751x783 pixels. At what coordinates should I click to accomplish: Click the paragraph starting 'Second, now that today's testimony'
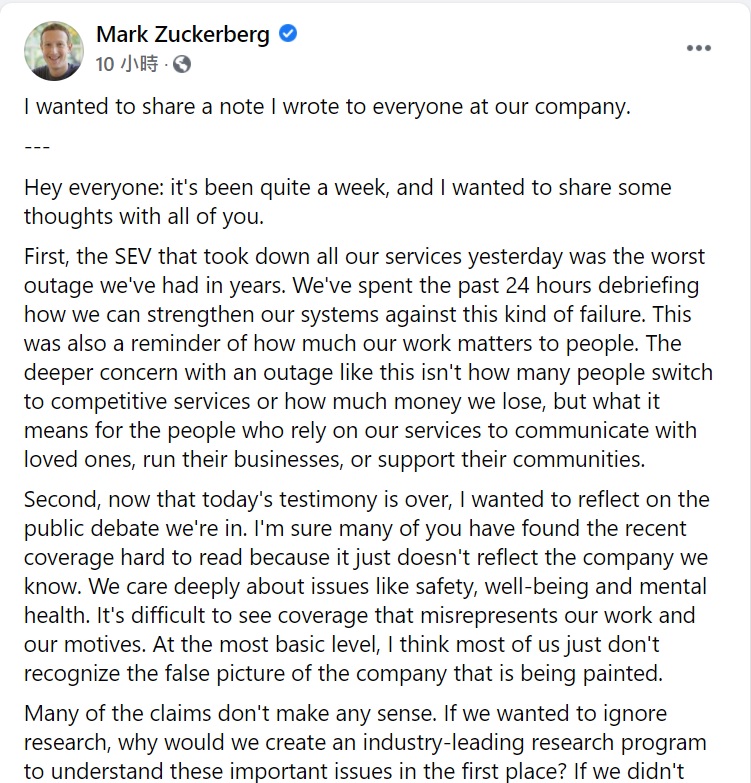point(367,586)
